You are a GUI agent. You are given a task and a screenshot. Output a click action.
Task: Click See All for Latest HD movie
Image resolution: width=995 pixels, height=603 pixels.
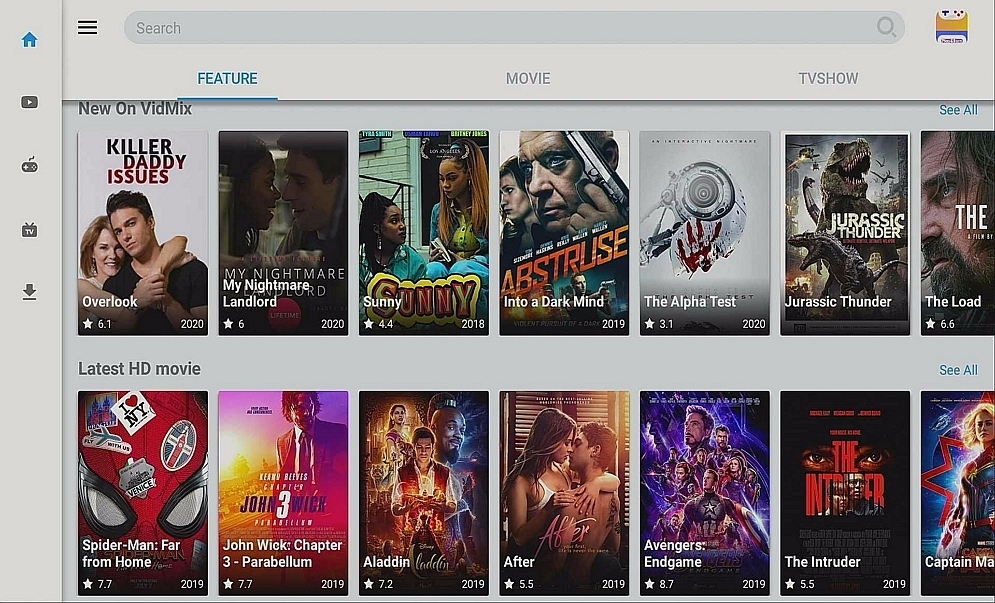point(958,370)
